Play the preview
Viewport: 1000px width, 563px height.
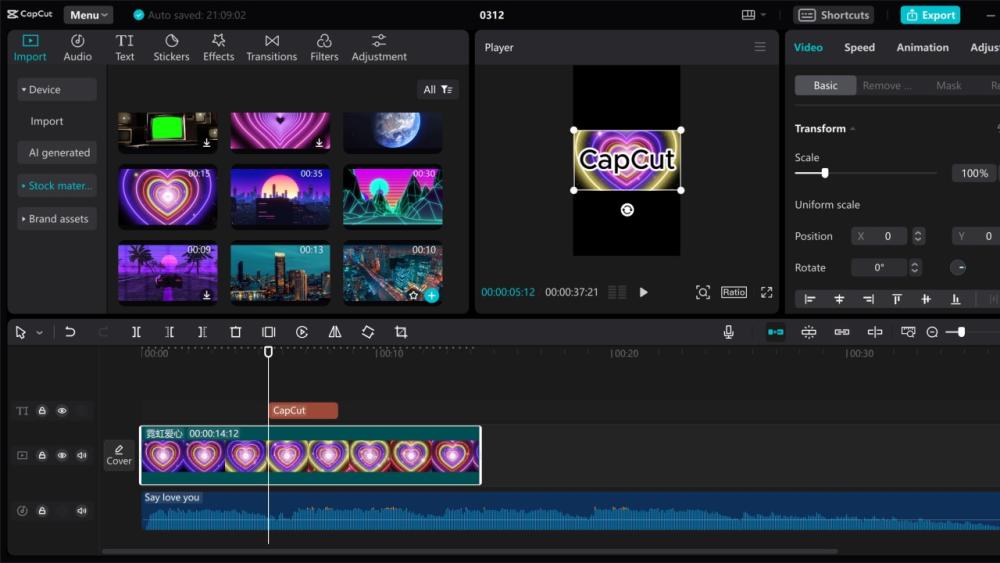point(643,292)
